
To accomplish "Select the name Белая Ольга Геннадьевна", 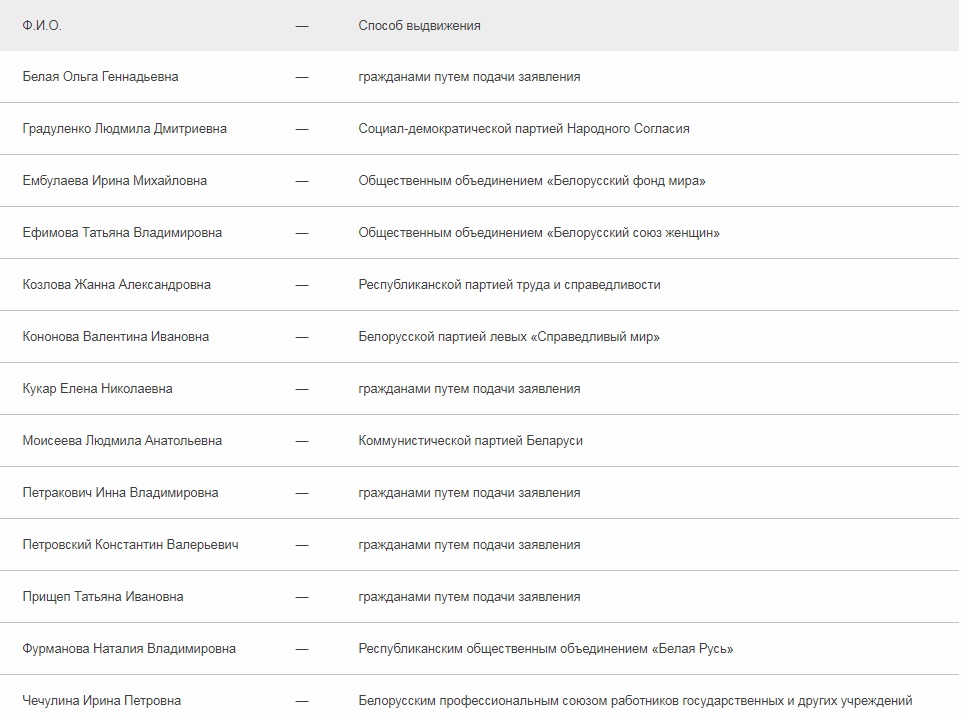I will [x=100, y=77].
